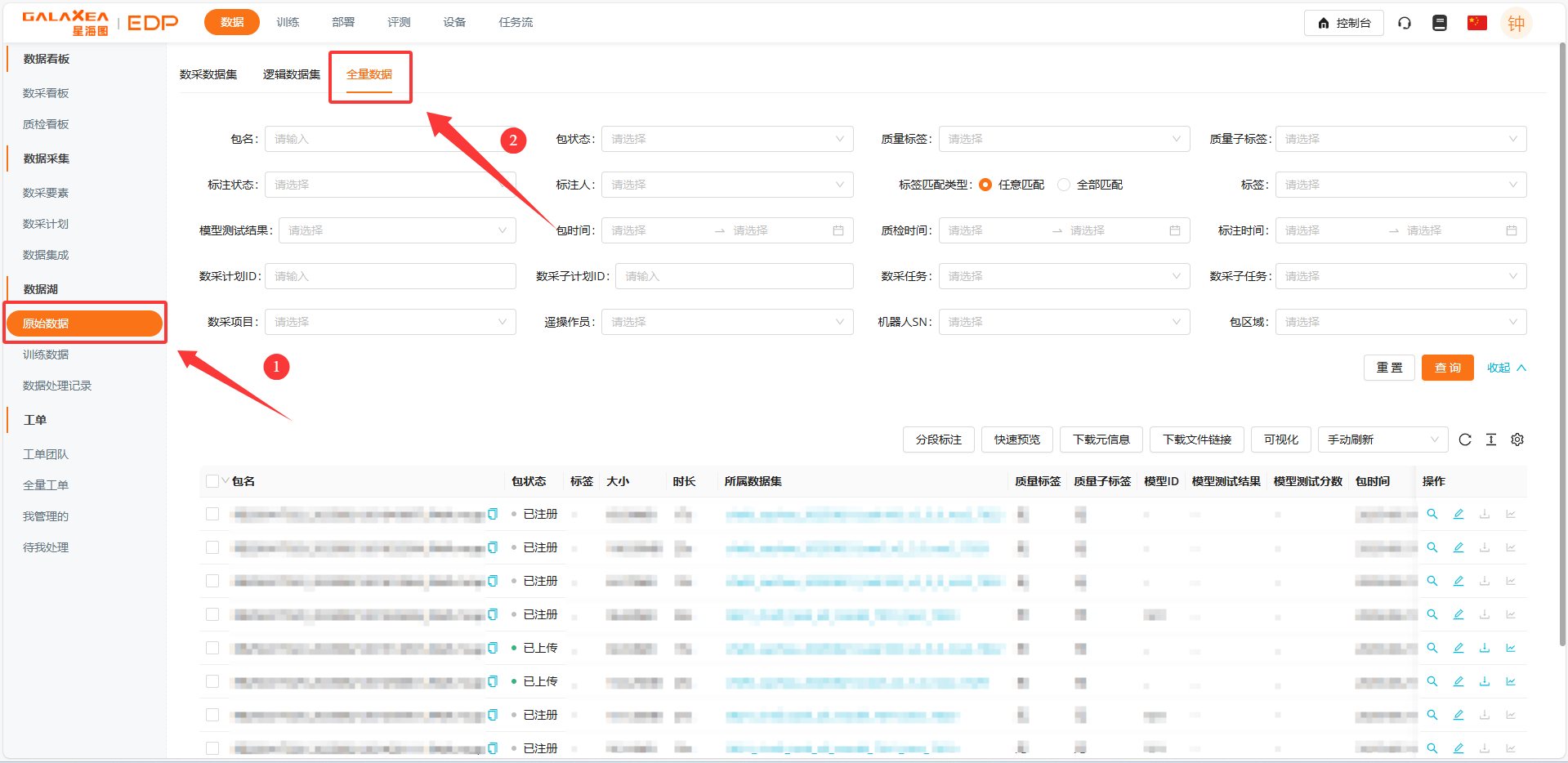Check the first table row checkbox

pyautogui.click(x=212, y=514)
